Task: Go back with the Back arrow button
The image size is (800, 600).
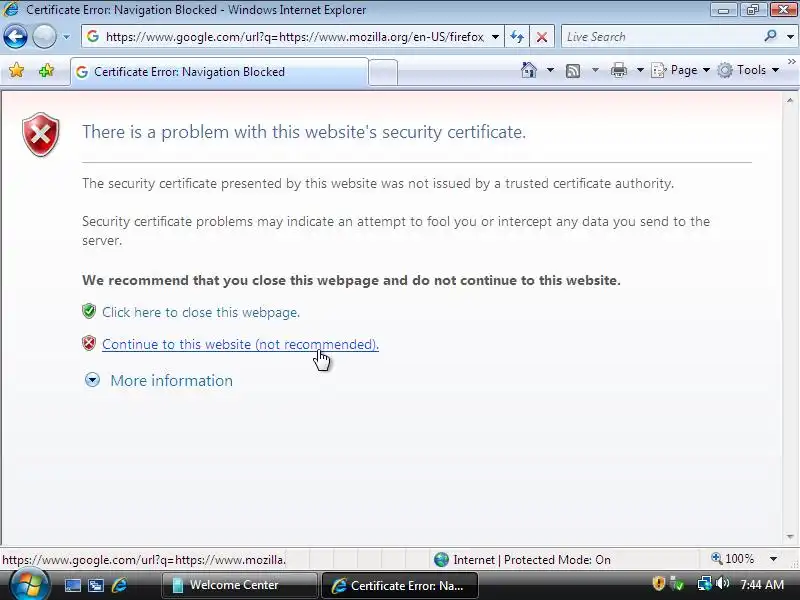Action: point(15,37)
